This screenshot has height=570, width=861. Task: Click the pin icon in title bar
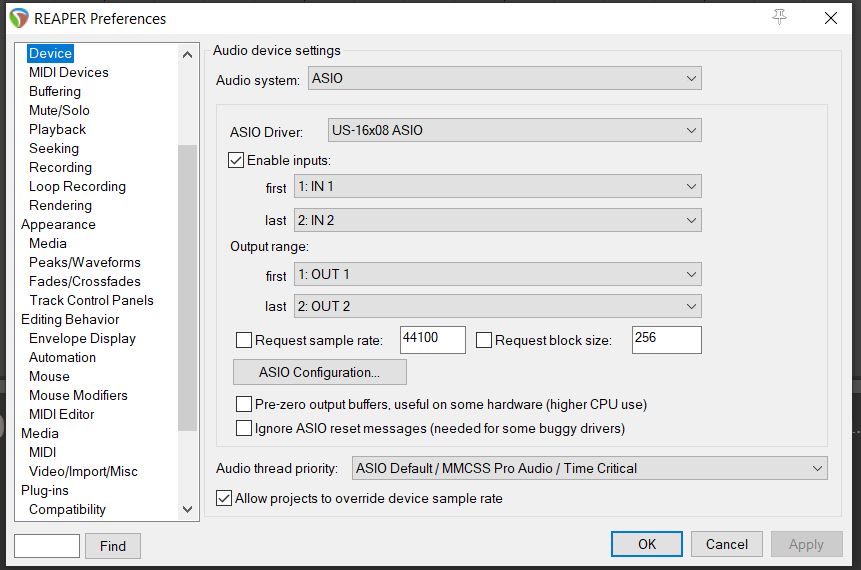(x=780, y=18)
